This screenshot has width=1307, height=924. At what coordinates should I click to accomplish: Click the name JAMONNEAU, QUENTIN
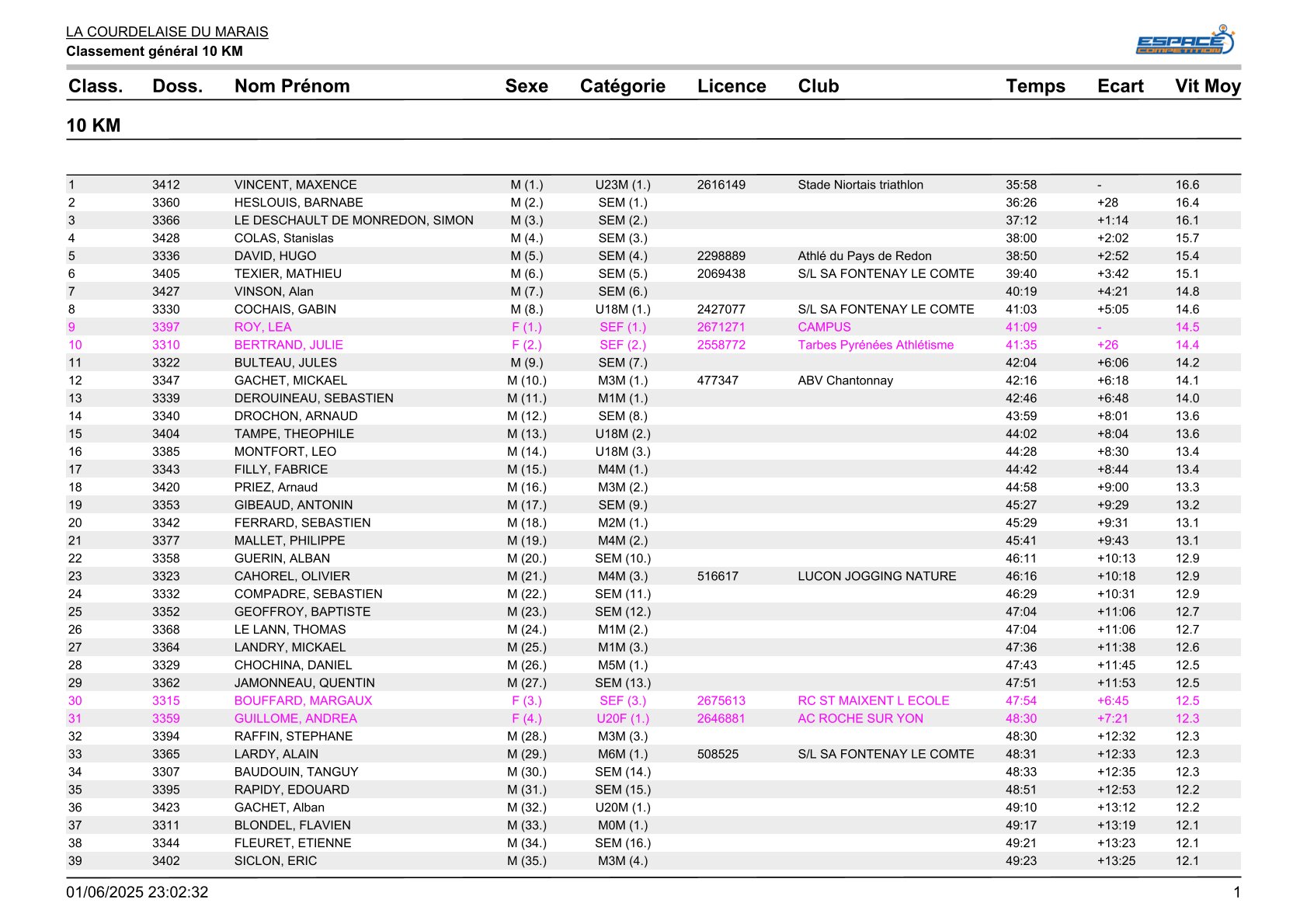tap(304, 685)
